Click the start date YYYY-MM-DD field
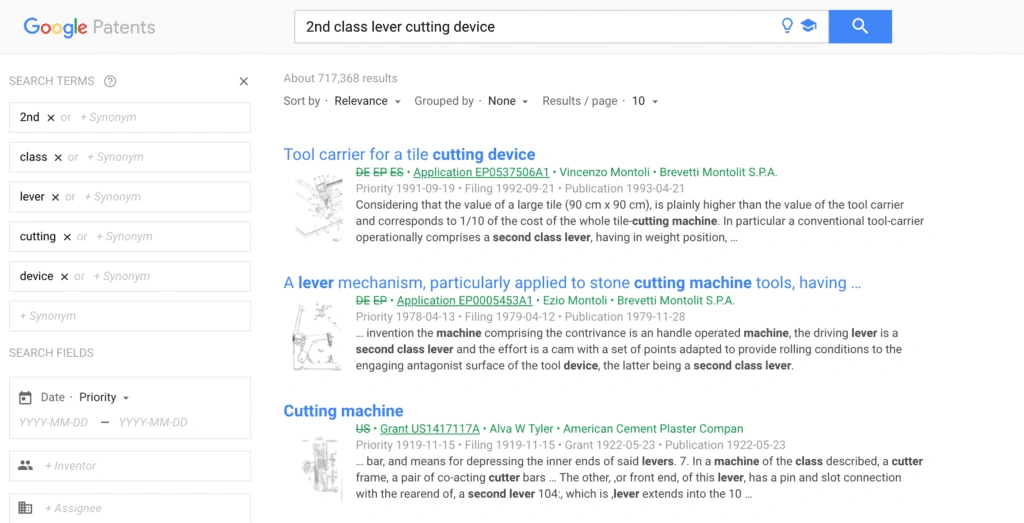 pos(54,422)
